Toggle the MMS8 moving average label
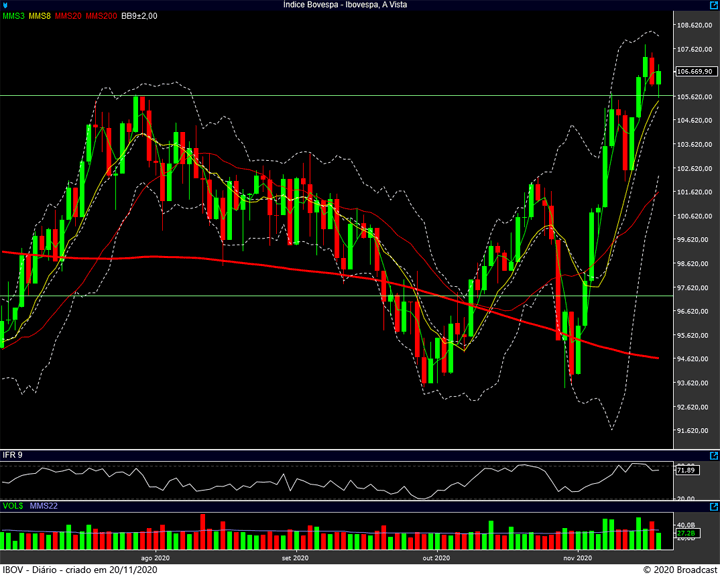 41,16
